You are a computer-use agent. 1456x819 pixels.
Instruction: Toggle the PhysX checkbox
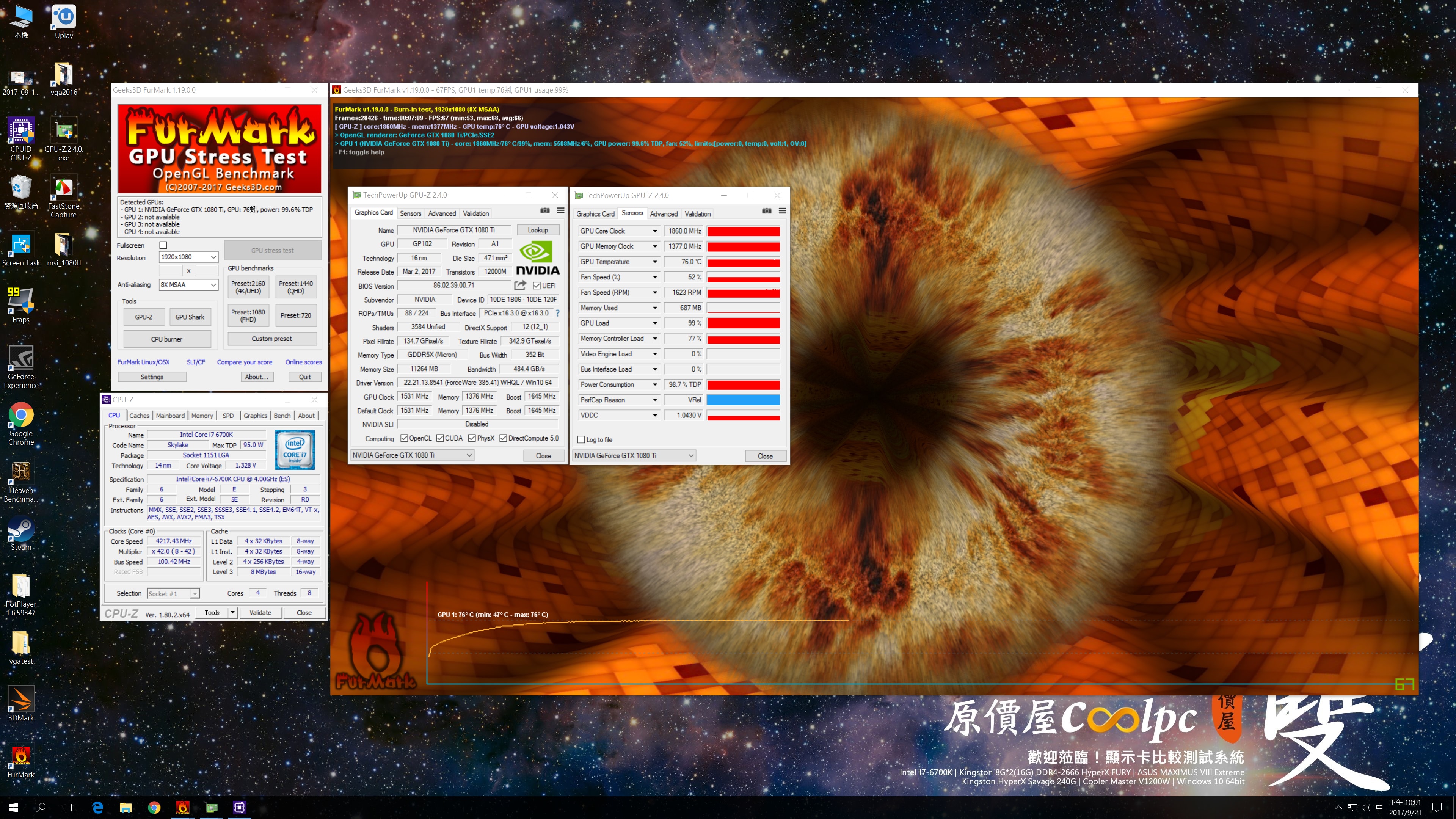click(x=472, y=438)
